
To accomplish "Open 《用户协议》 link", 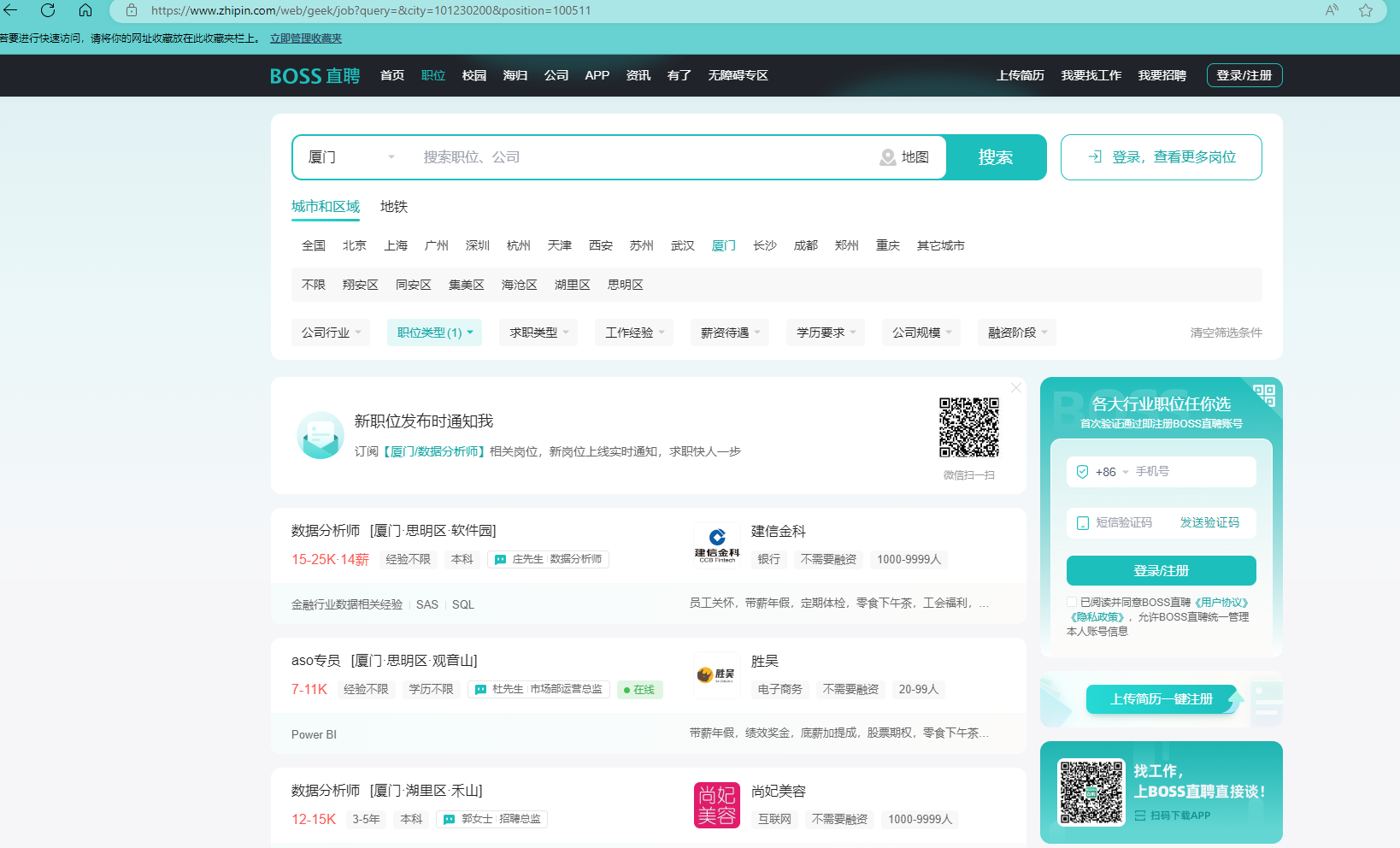I will pos(1221,602).
